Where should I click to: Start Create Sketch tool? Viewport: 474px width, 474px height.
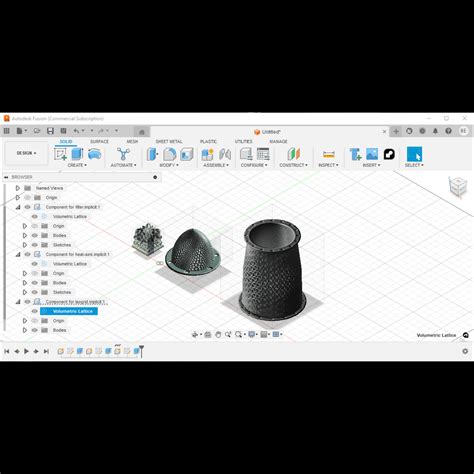point(60,154)
